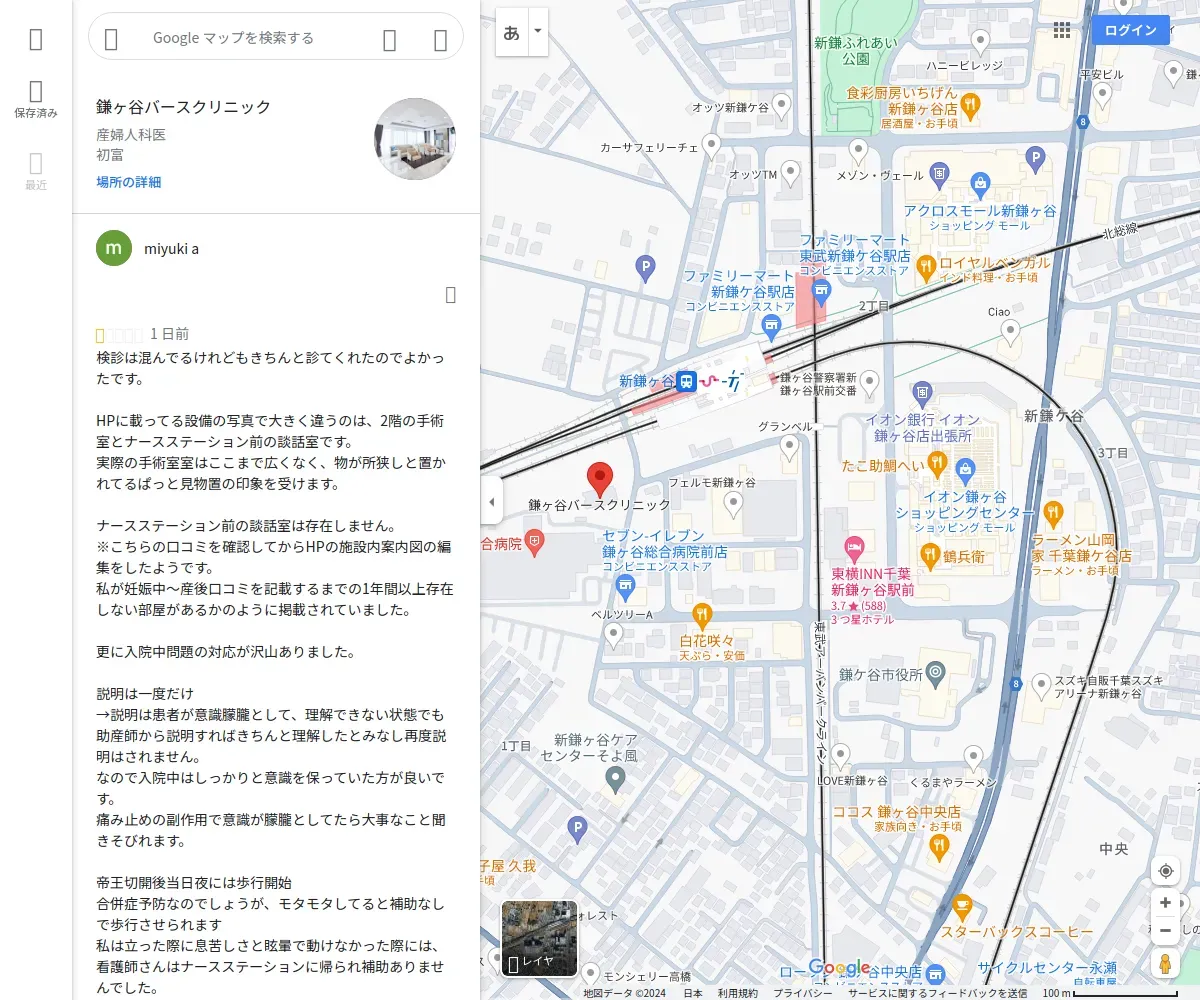Zoom out with the minus button

1165,931
